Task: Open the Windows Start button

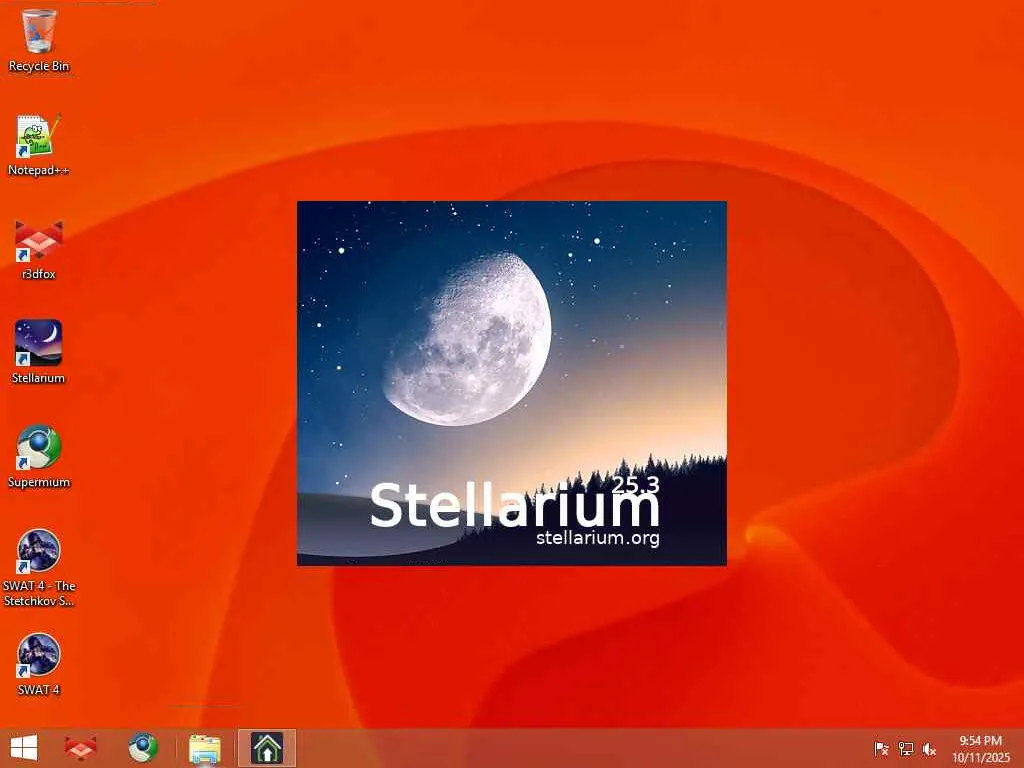Action: [x=24, y=748]
